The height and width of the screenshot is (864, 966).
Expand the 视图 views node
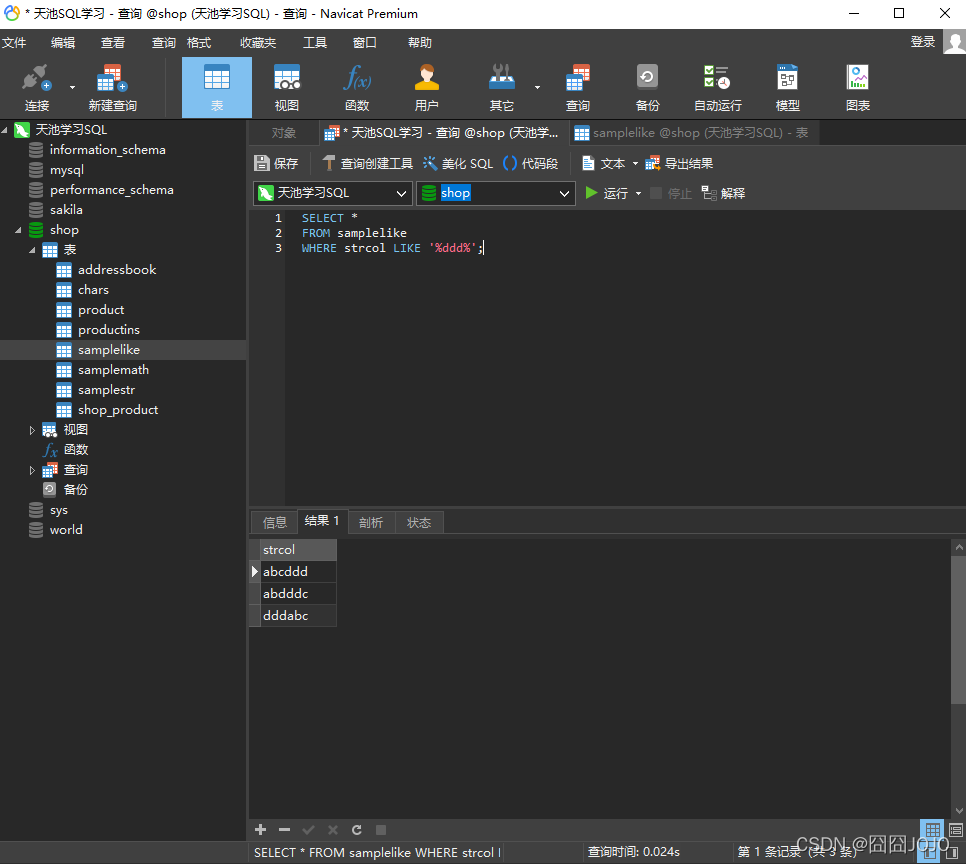coord(32,430)
